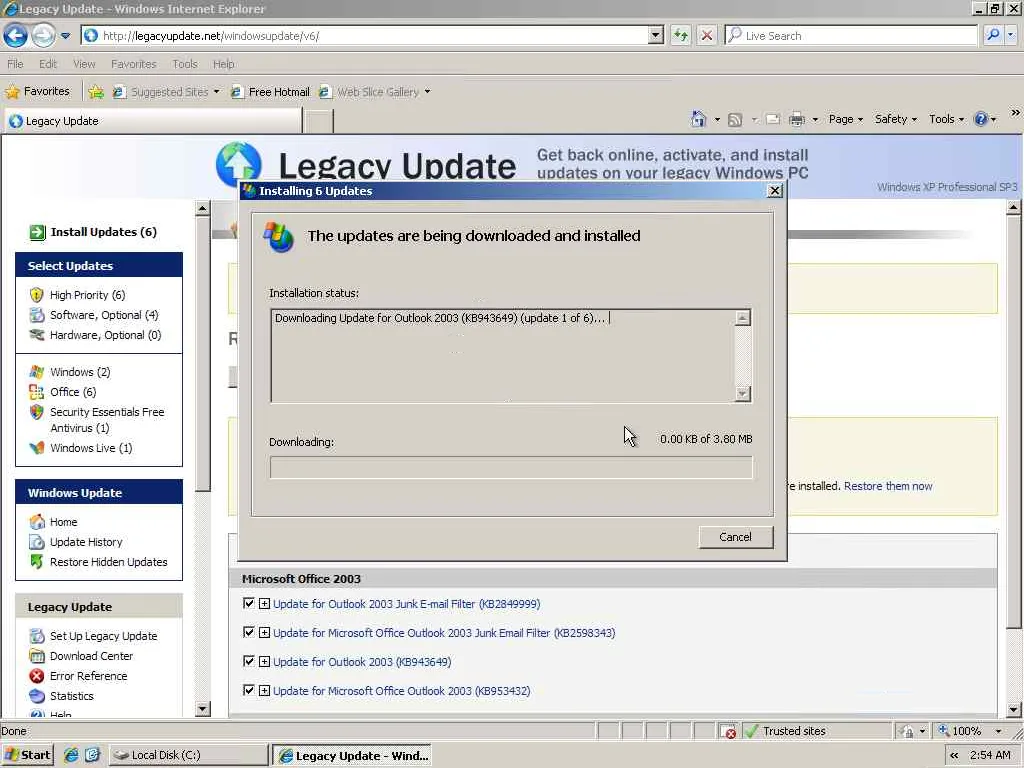This screenshot has height=768, width=1024.
Task: Click the main page vertical scrollbar thumb
Action: click(x=1014, y=423)
